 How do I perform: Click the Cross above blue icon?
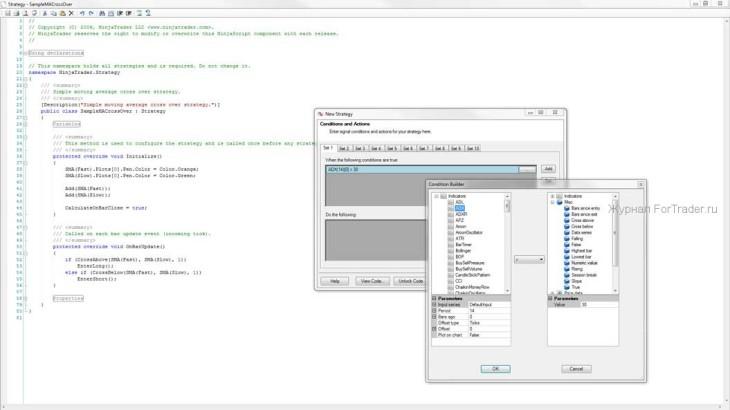(567, 221)
